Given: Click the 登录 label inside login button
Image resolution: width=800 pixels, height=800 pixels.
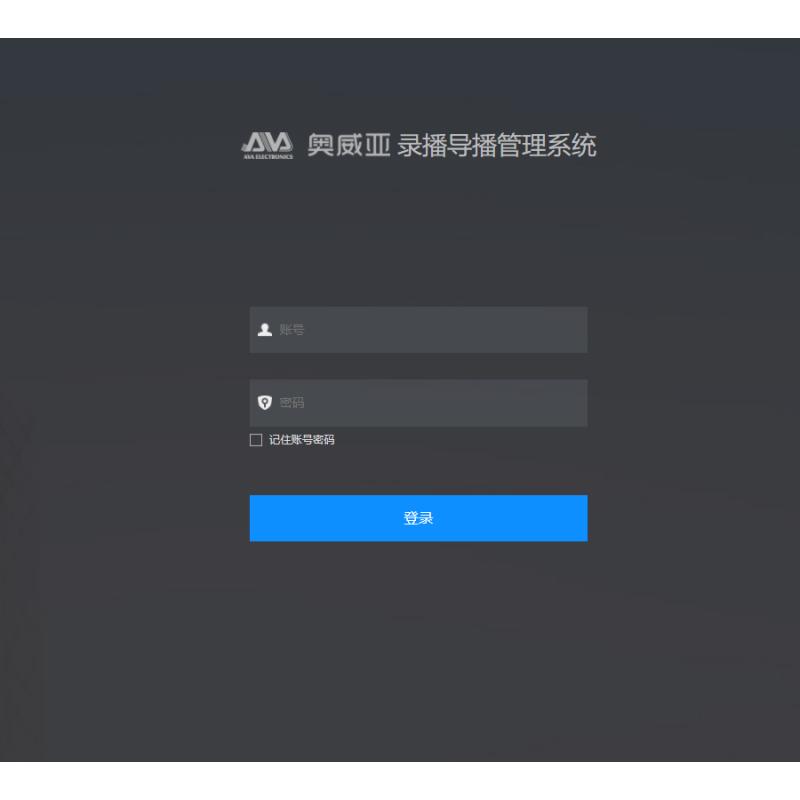Looking at the screenshot, I should click(418, 518).
